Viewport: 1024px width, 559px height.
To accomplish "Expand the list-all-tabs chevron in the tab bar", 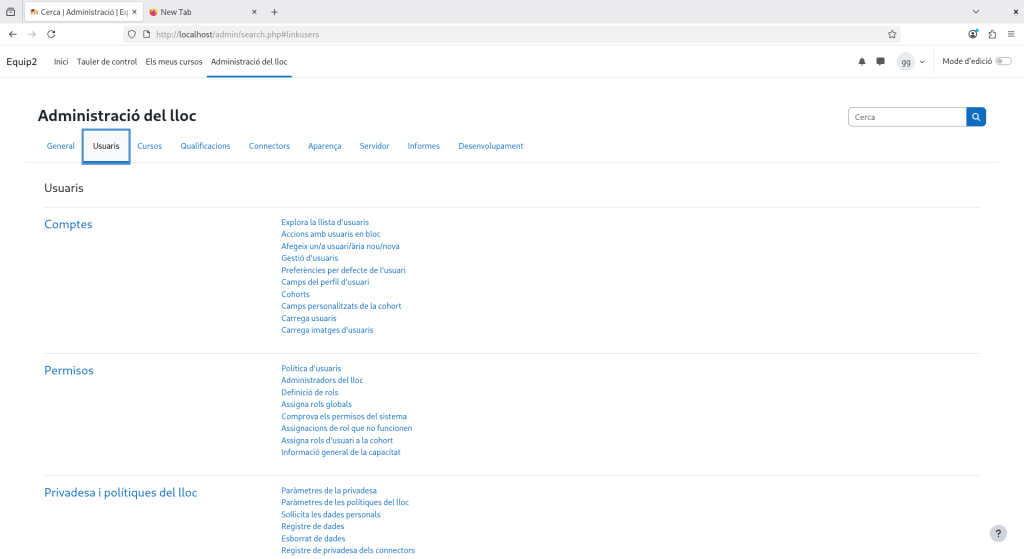I will 976,12.
